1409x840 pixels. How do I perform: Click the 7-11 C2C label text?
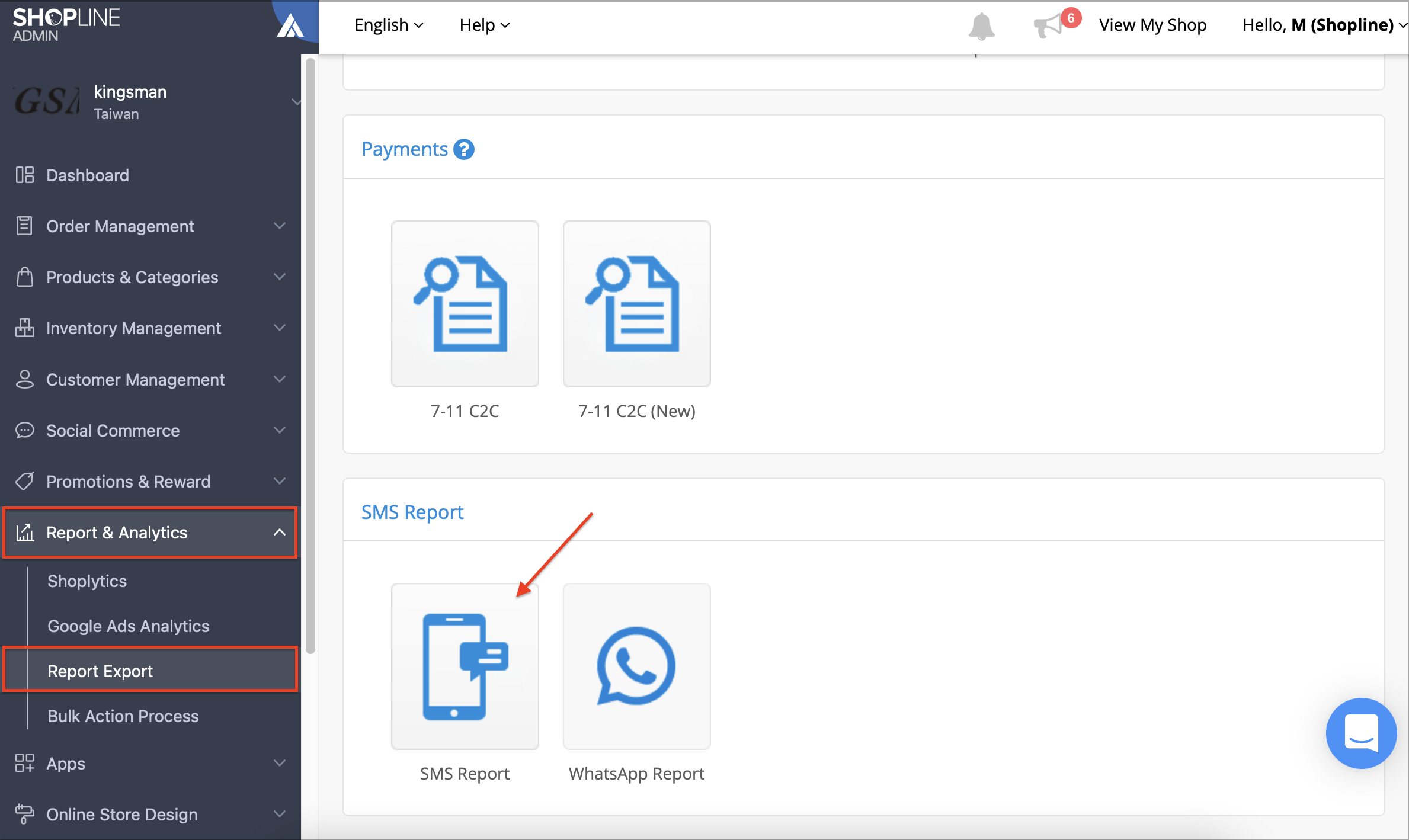pos(465,411)
